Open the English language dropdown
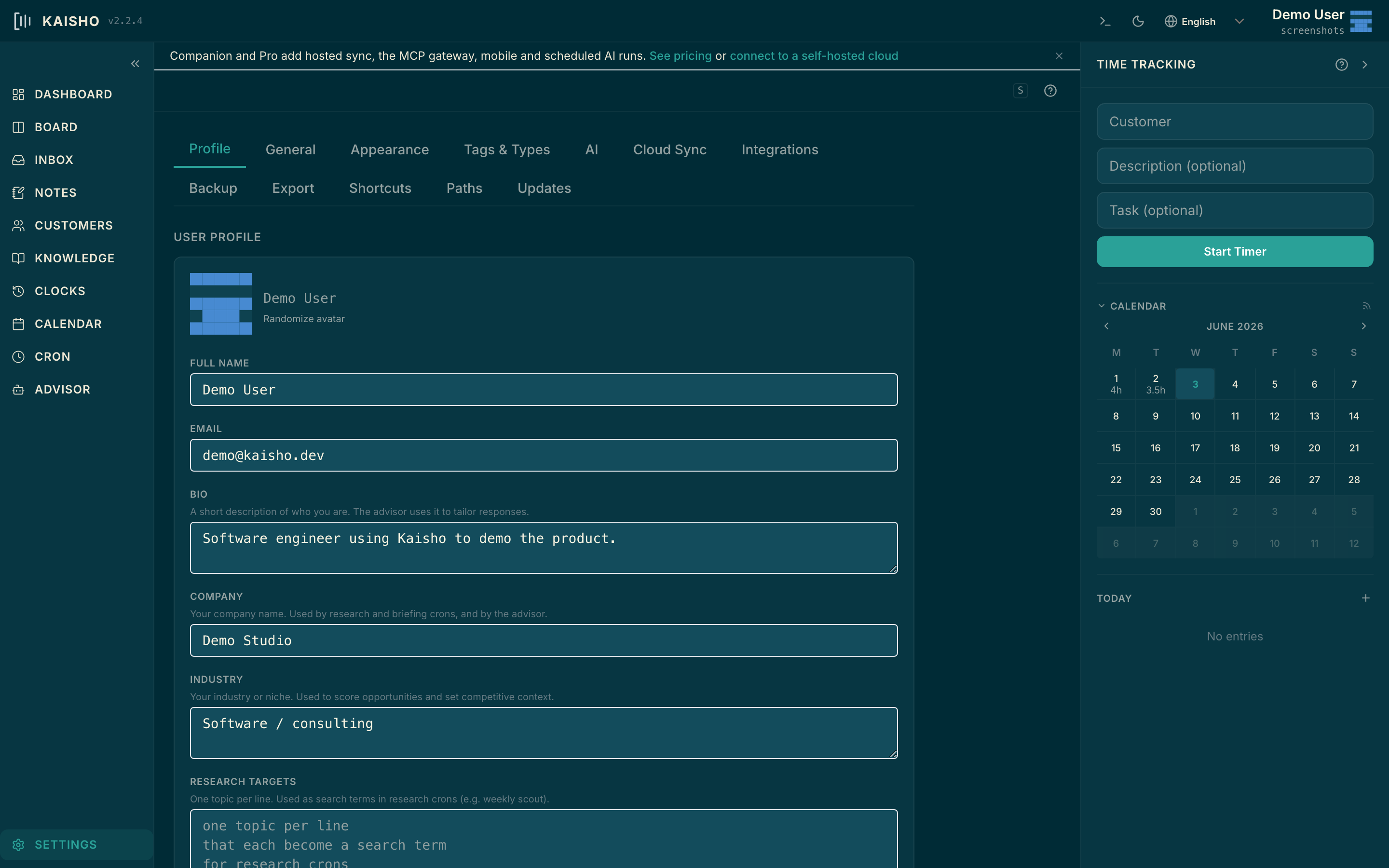 pyautogui.click(x=1204, y=21)
